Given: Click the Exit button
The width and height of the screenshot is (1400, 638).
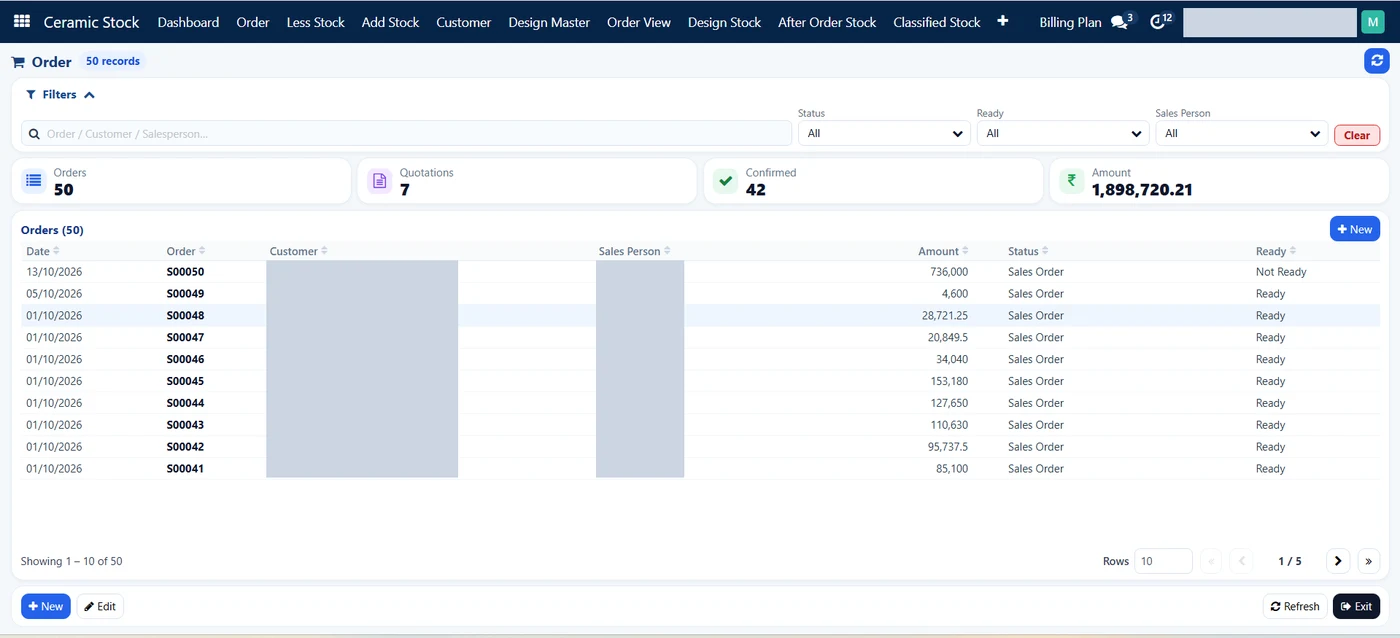Looking at the screenshot, I should 1356,606.
